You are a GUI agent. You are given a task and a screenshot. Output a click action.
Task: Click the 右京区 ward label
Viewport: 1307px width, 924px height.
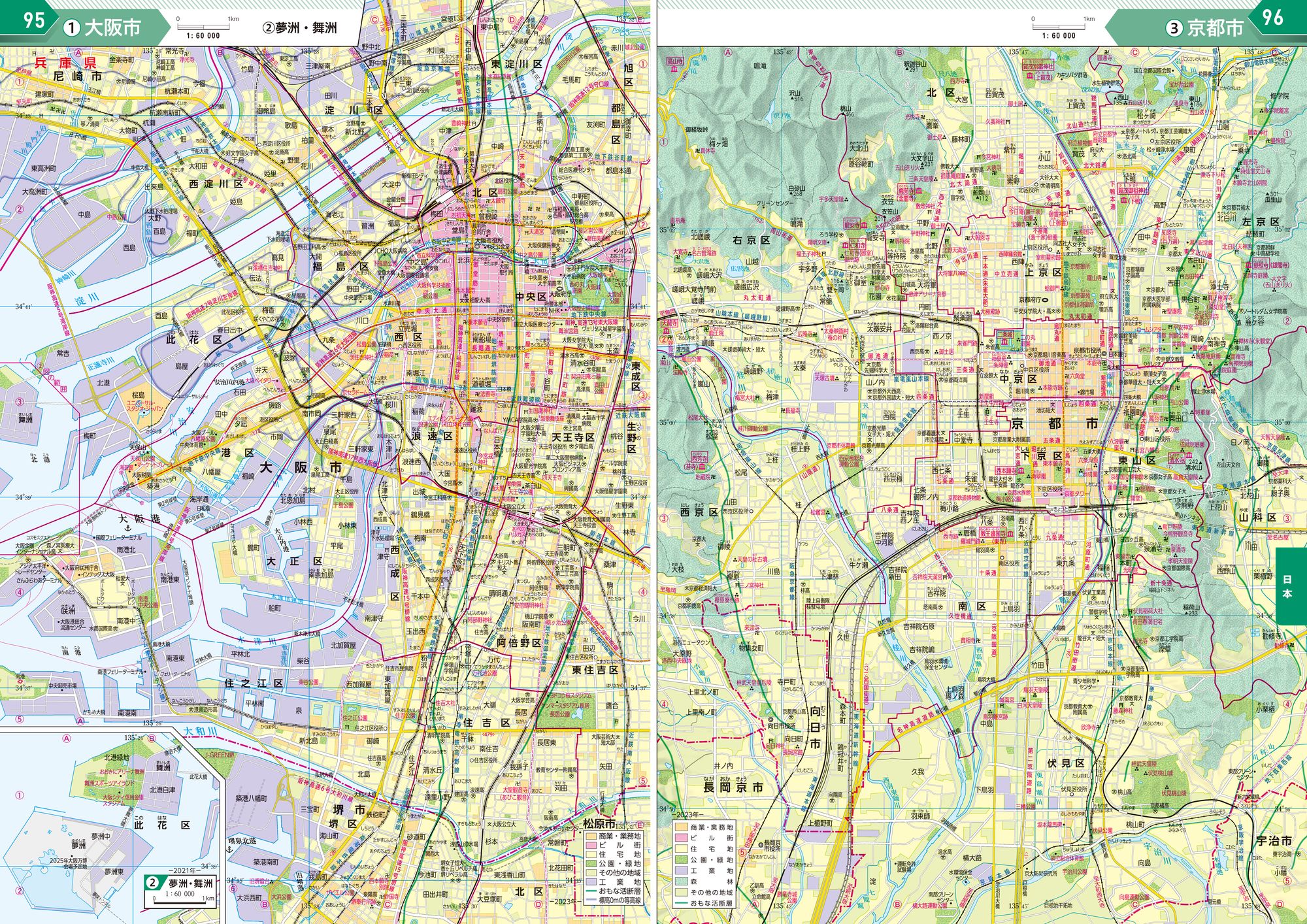tap(751, 240)
